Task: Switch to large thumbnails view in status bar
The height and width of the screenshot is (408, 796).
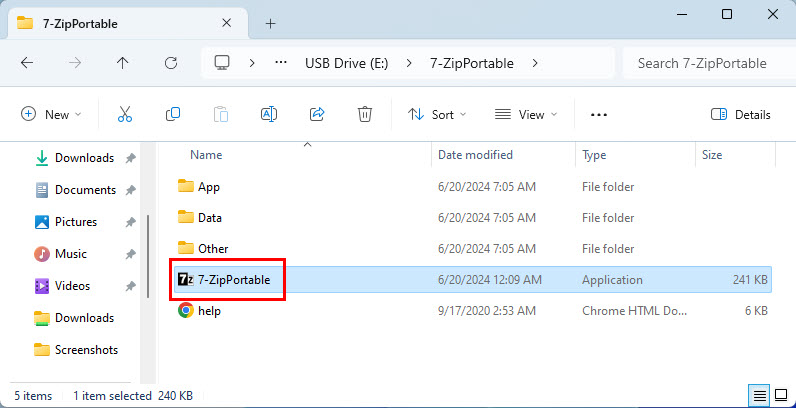Action: coord(779,396)
